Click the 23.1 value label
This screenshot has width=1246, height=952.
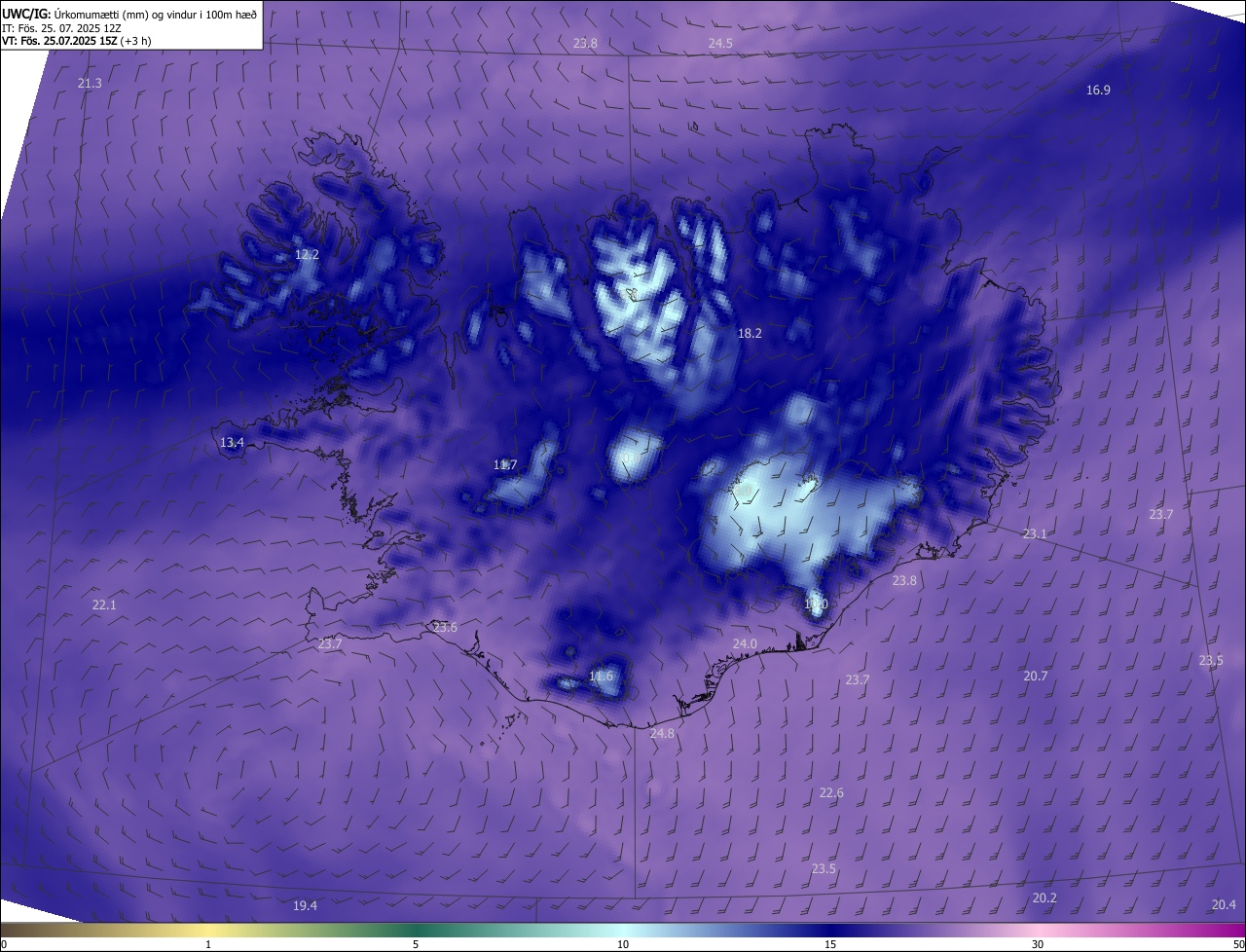pyautogui.click(x=1035, y=533)
